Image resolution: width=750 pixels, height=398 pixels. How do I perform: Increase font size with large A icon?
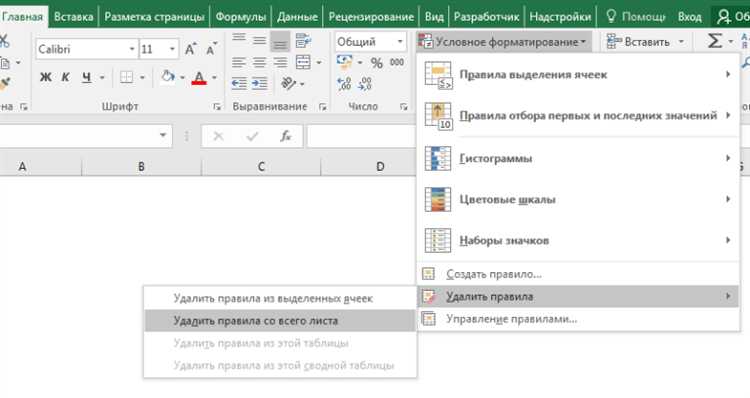[x=190, y=49]
